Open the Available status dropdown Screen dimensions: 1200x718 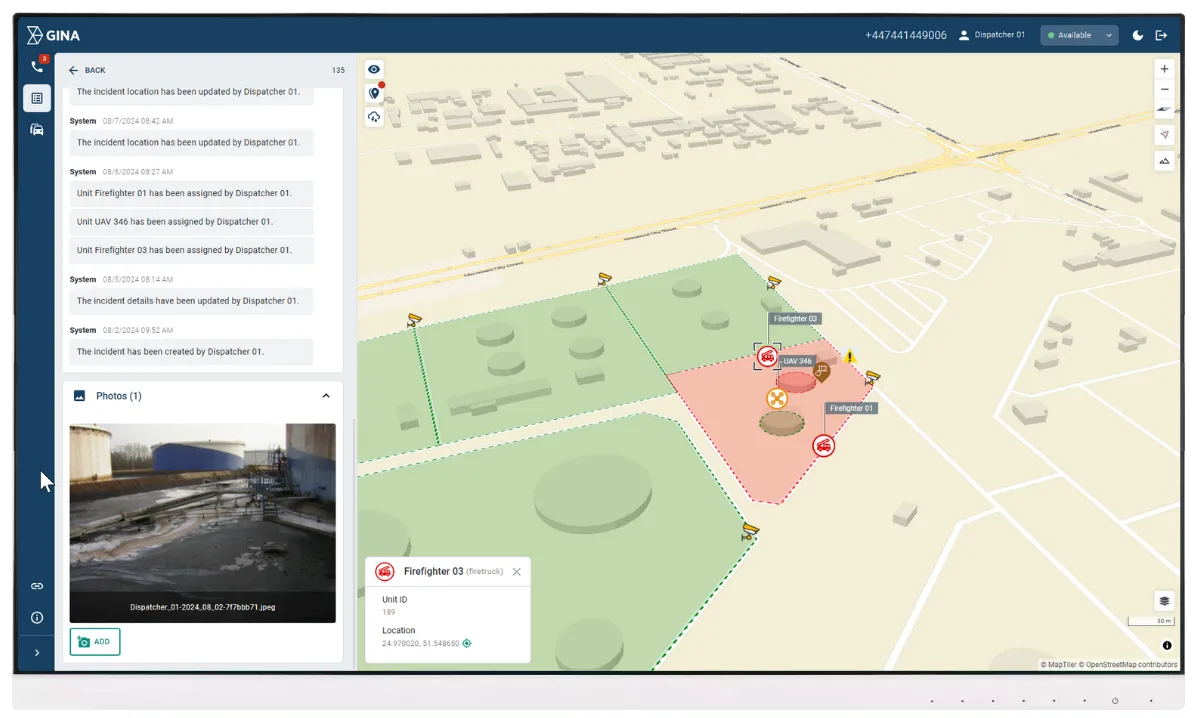[x=1078, y=35]
